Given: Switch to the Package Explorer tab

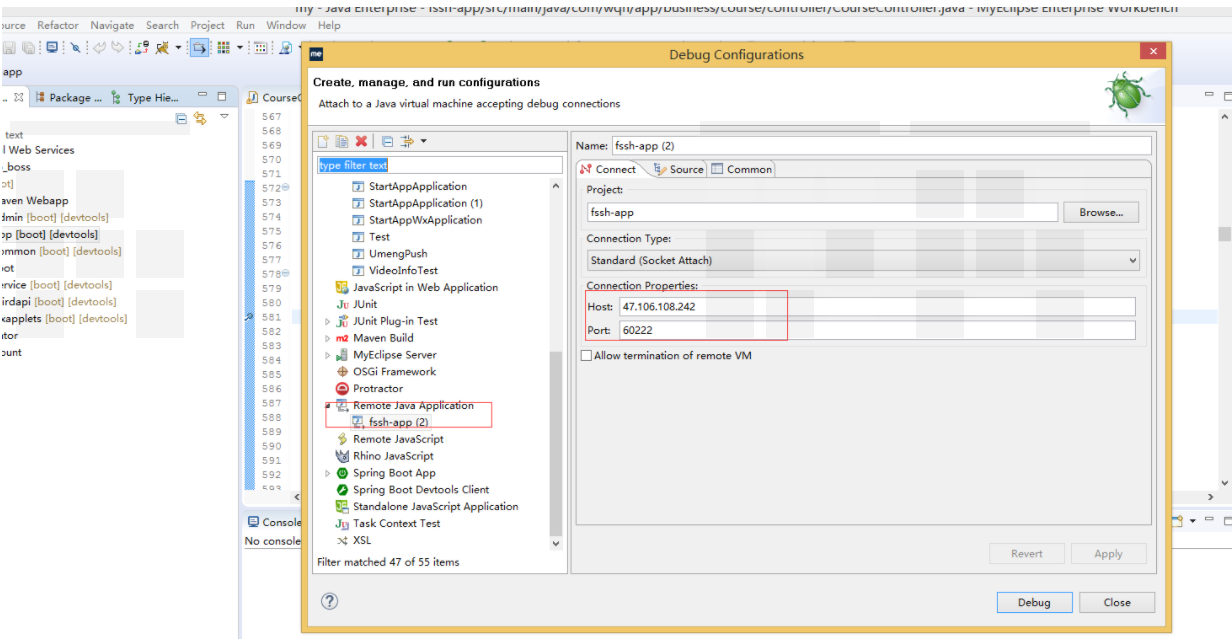Looking at the screenshot, I should coord(69,97).
